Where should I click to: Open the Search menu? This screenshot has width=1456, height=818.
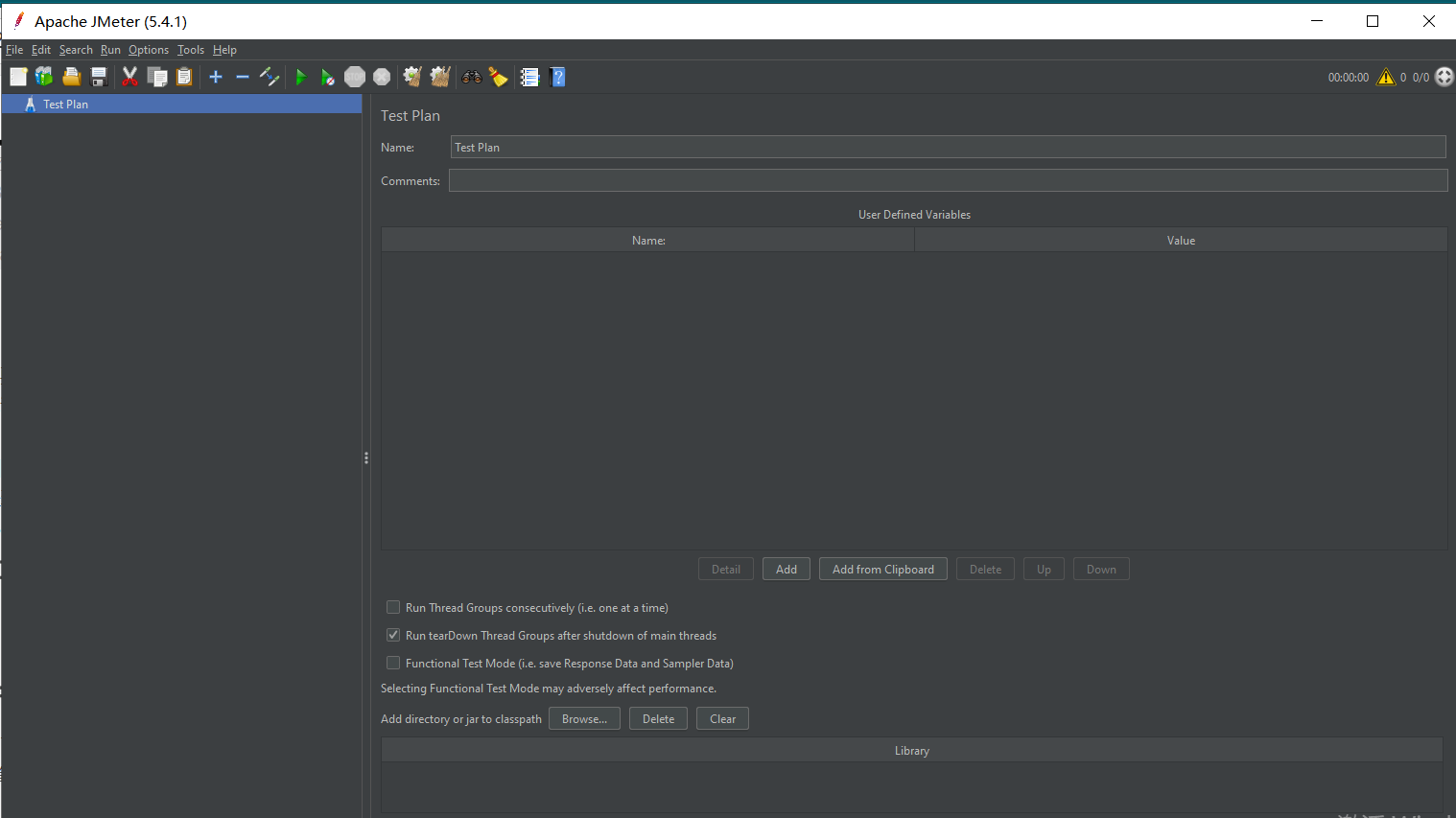pyautogui.click(x=76, y=50)
